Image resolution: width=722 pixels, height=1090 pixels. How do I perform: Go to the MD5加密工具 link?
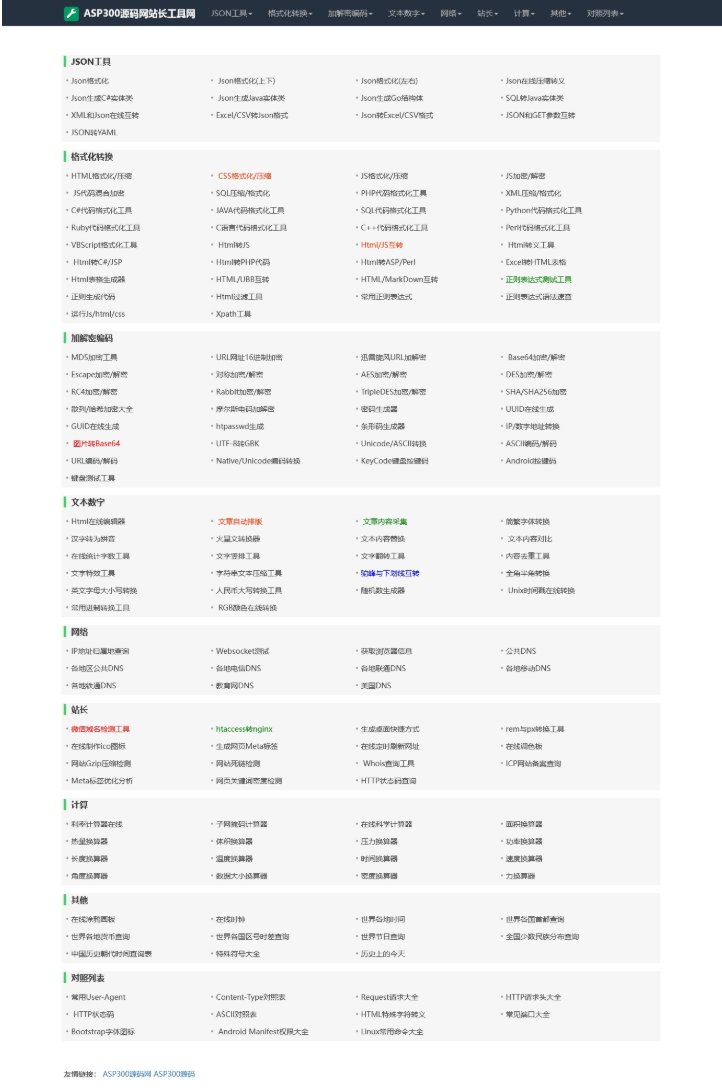(94, 357)
